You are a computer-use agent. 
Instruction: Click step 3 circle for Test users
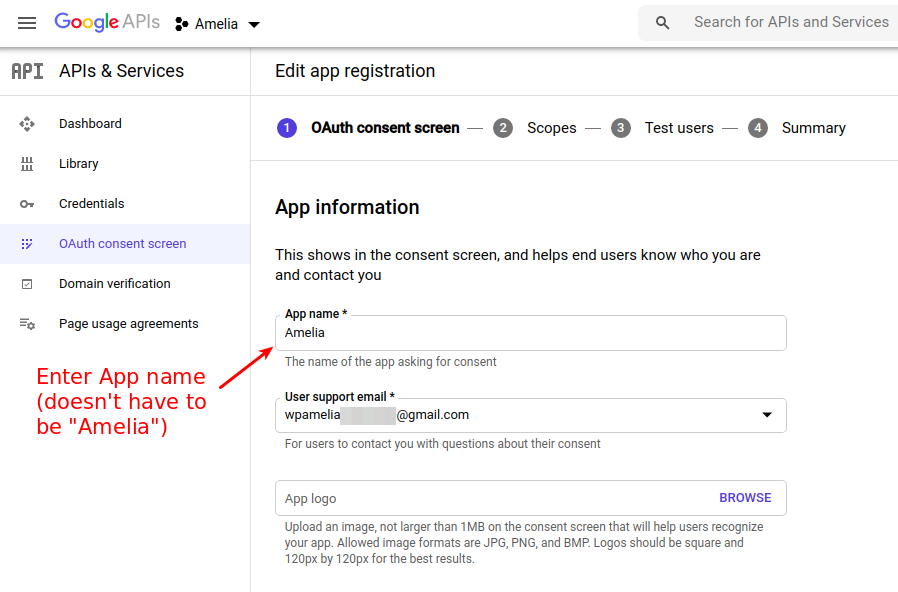pos(621,128)
